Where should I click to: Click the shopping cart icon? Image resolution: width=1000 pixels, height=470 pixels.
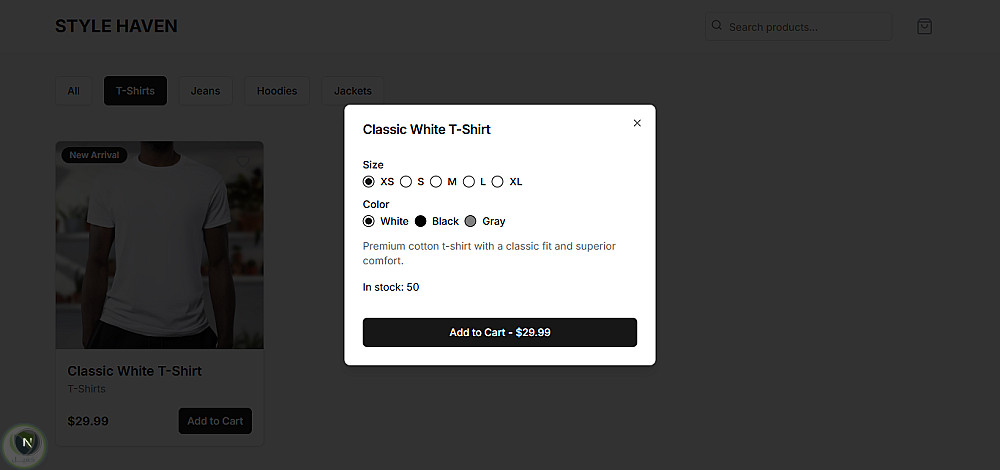[x=924, y=27]
